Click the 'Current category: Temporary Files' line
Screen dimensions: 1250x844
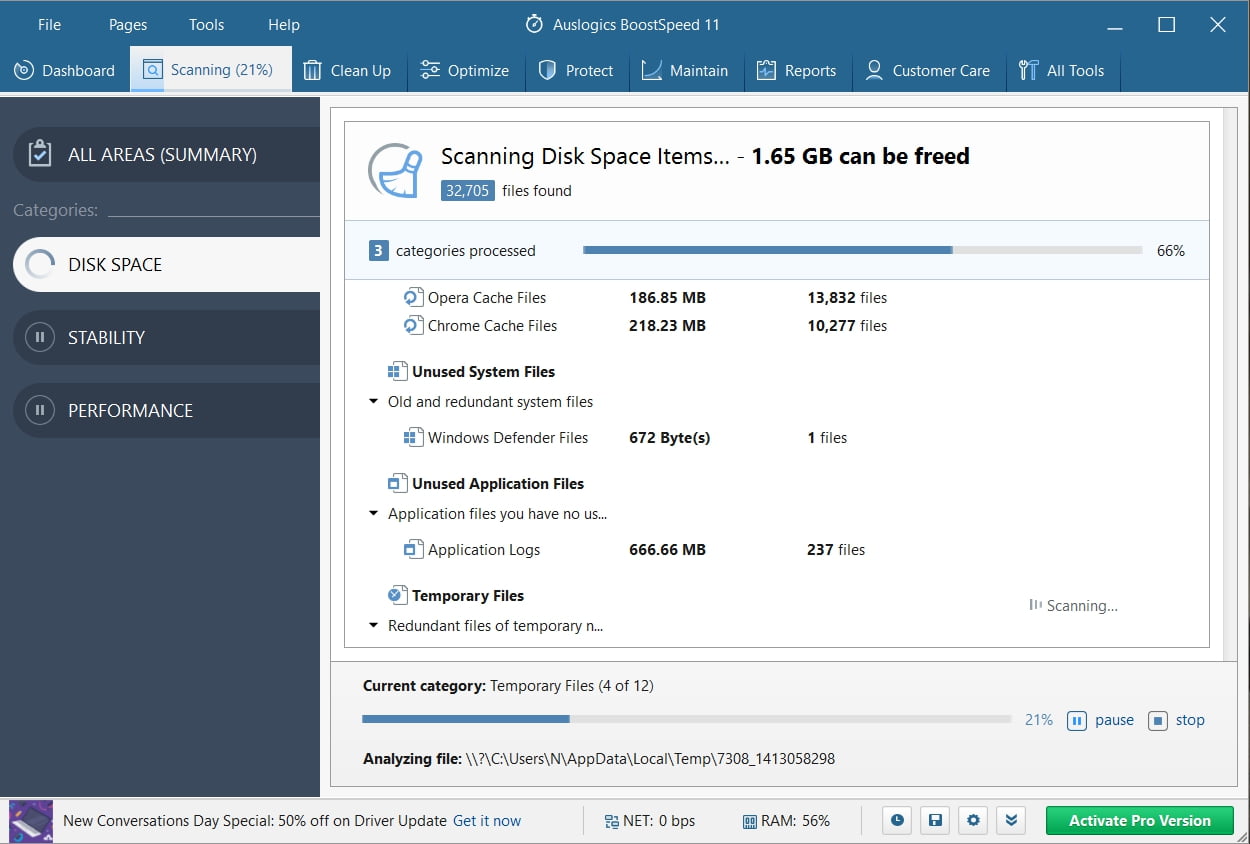click(508, 686)
